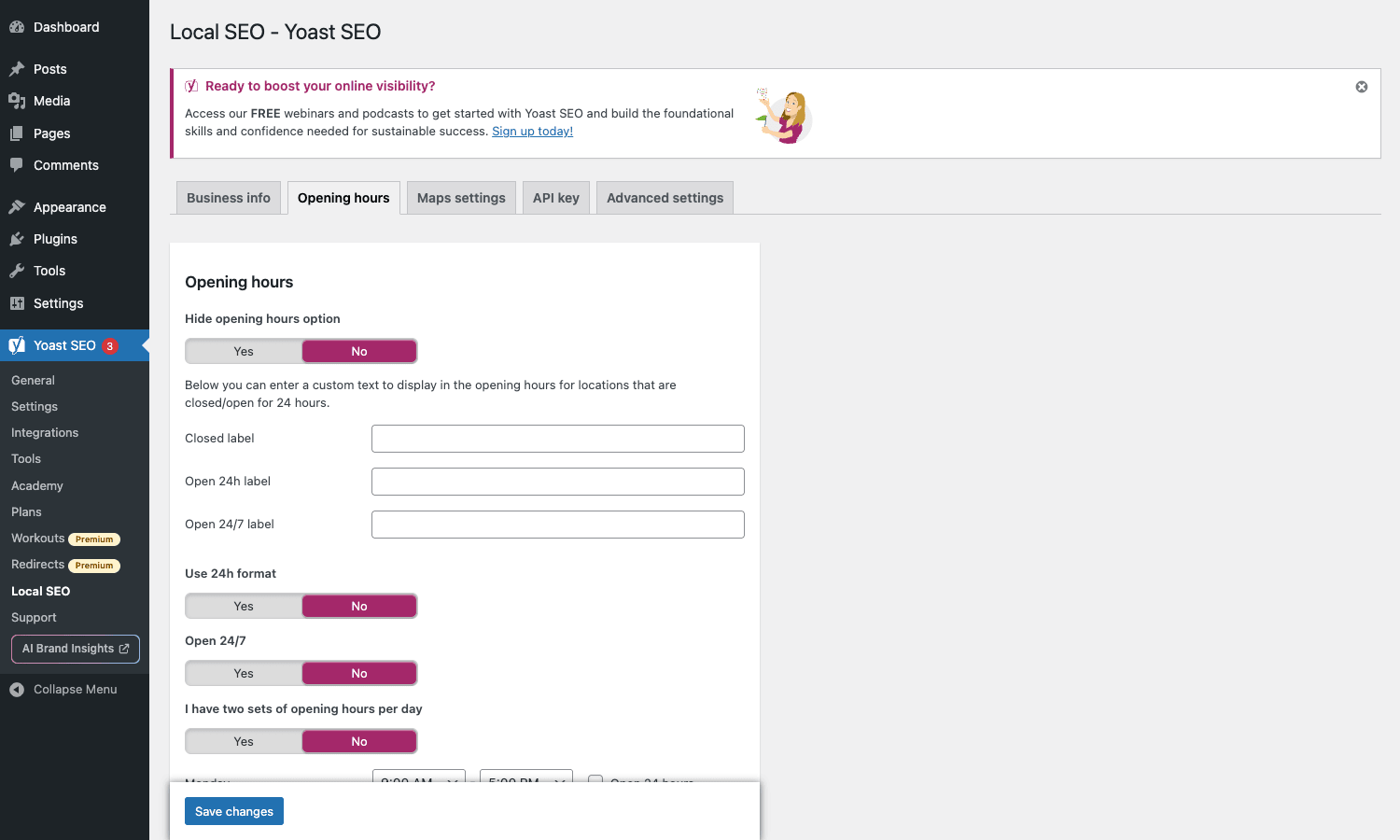Open the API key tab

pos(556,198)
